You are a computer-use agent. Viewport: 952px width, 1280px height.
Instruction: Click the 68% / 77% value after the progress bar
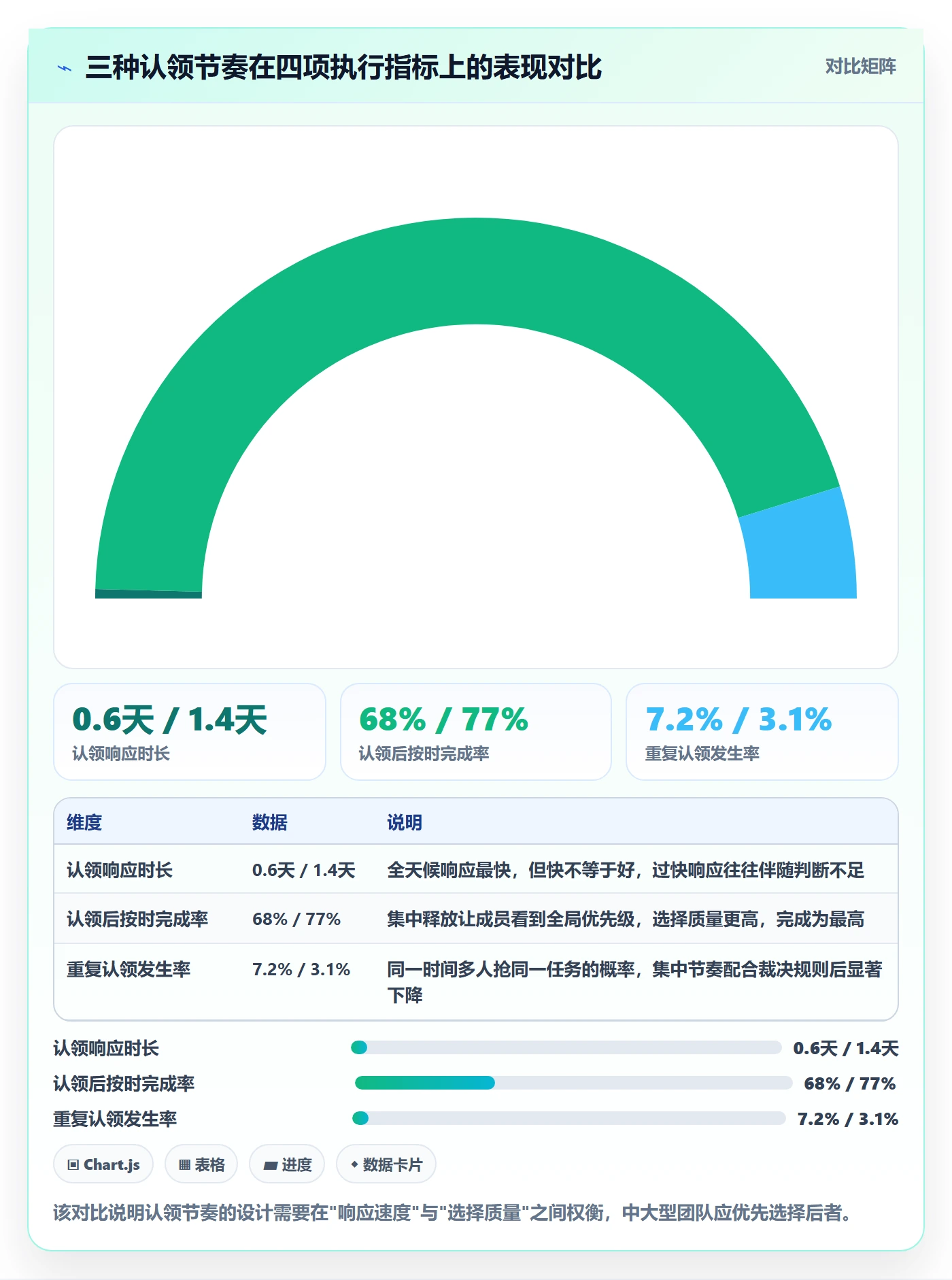click(x=850, y=1083)
